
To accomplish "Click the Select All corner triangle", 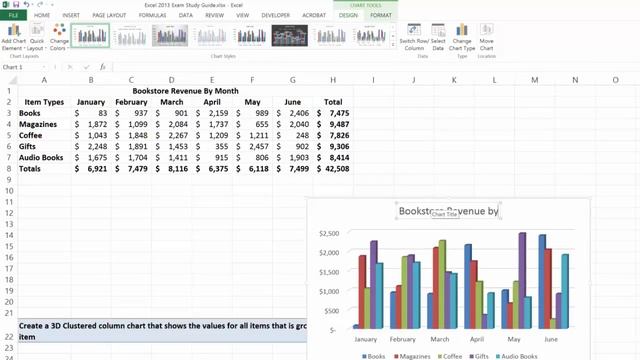I will click(x=13, y=80).
